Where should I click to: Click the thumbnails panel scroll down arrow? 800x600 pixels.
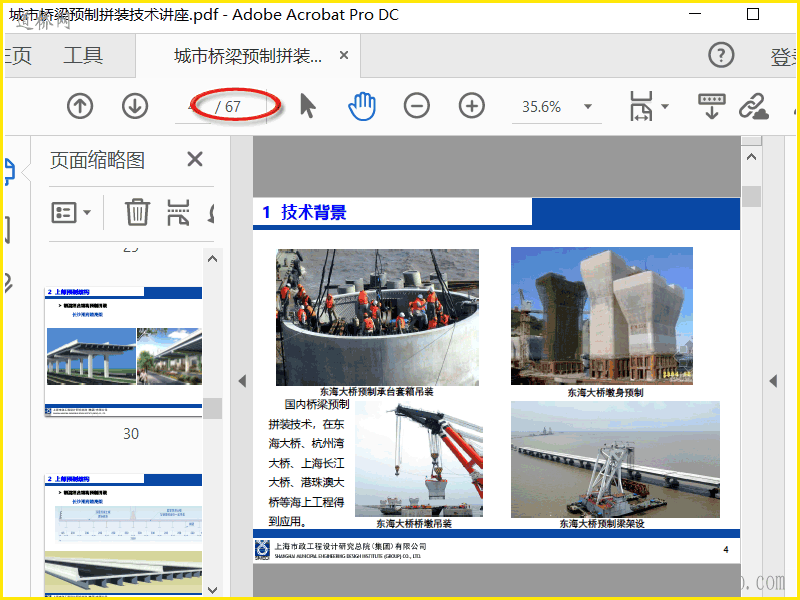coord(213,590)
